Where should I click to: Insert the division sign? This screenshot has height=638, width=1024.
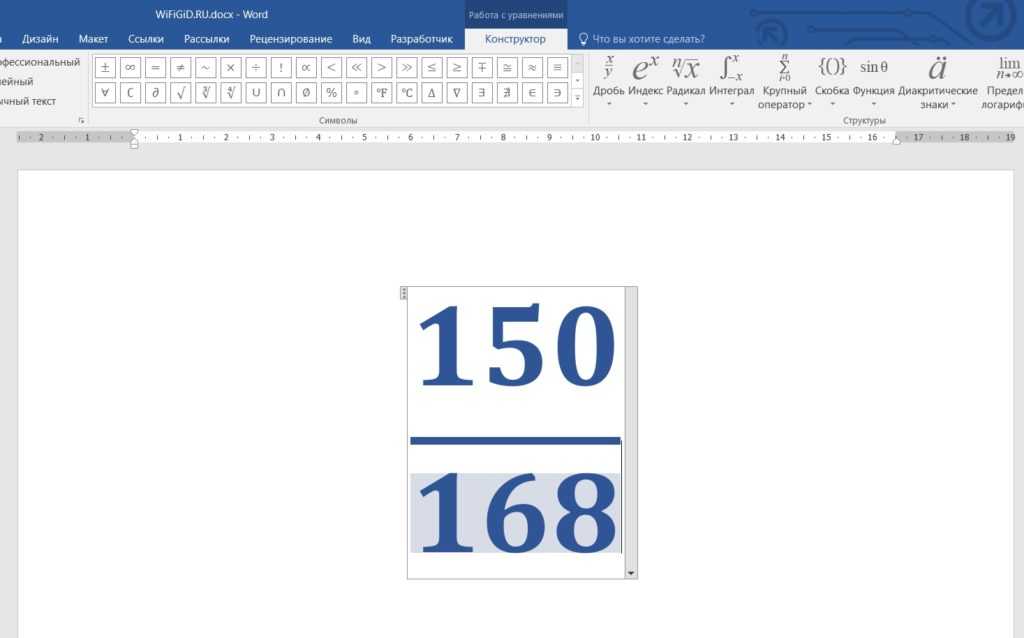255,67
